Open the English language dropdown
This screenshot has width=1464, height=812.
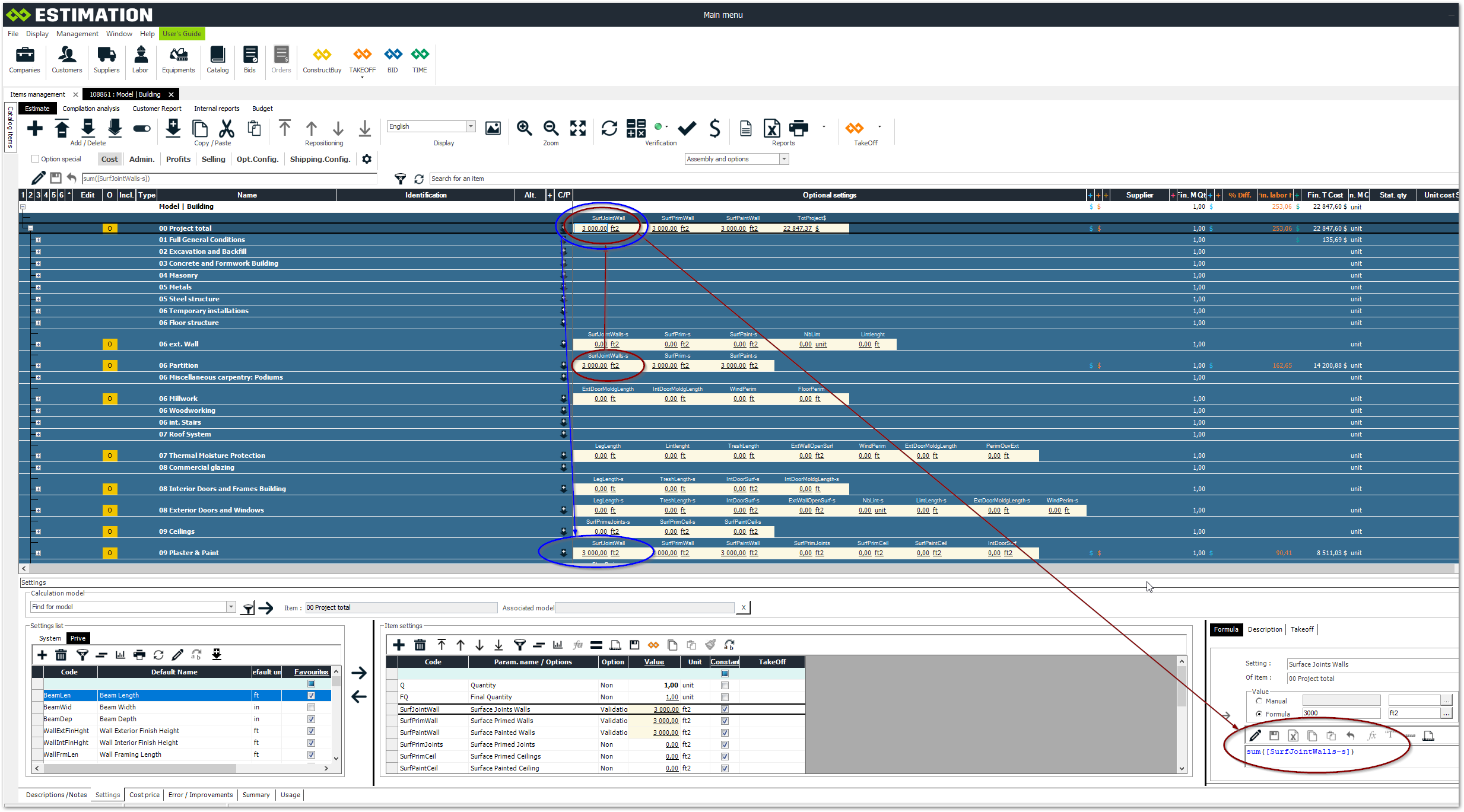pos(471,126)
